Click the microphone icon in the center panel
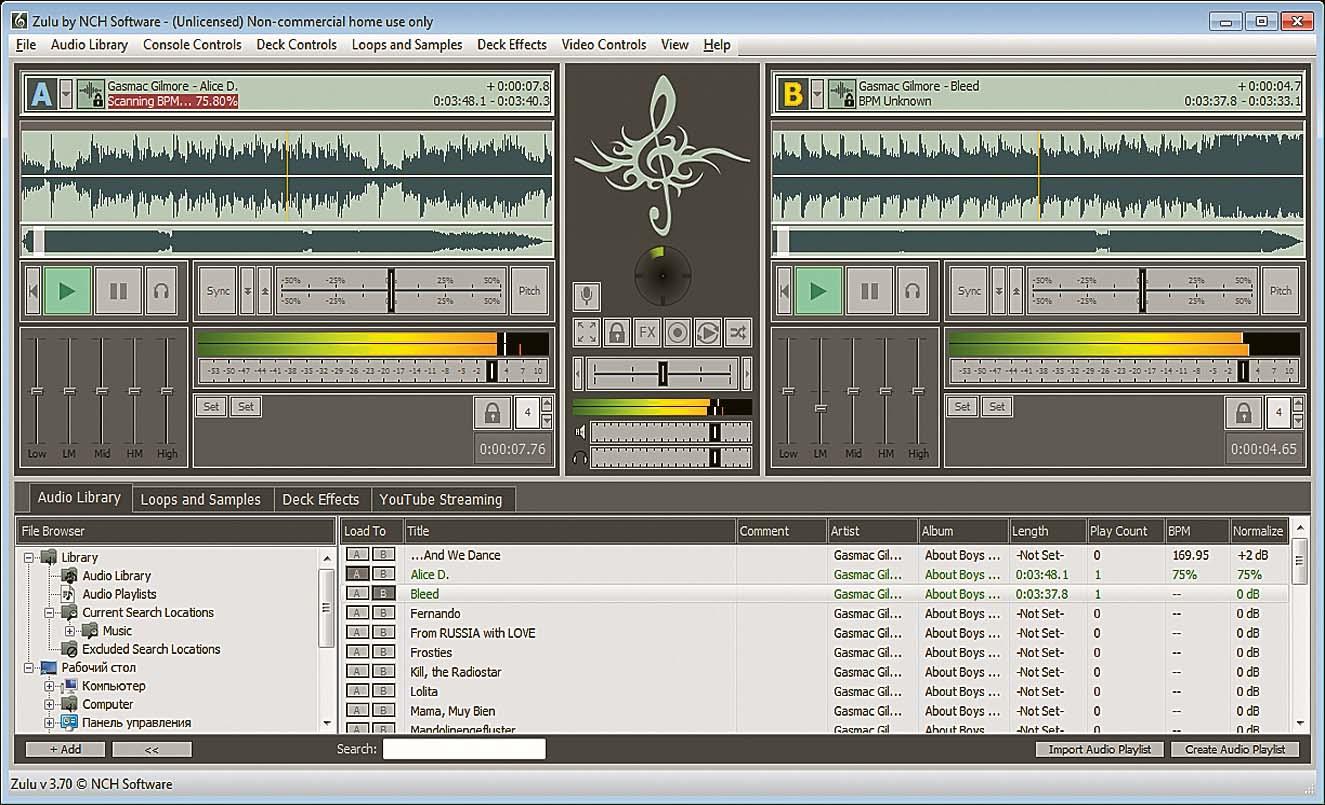 point(587,296)
